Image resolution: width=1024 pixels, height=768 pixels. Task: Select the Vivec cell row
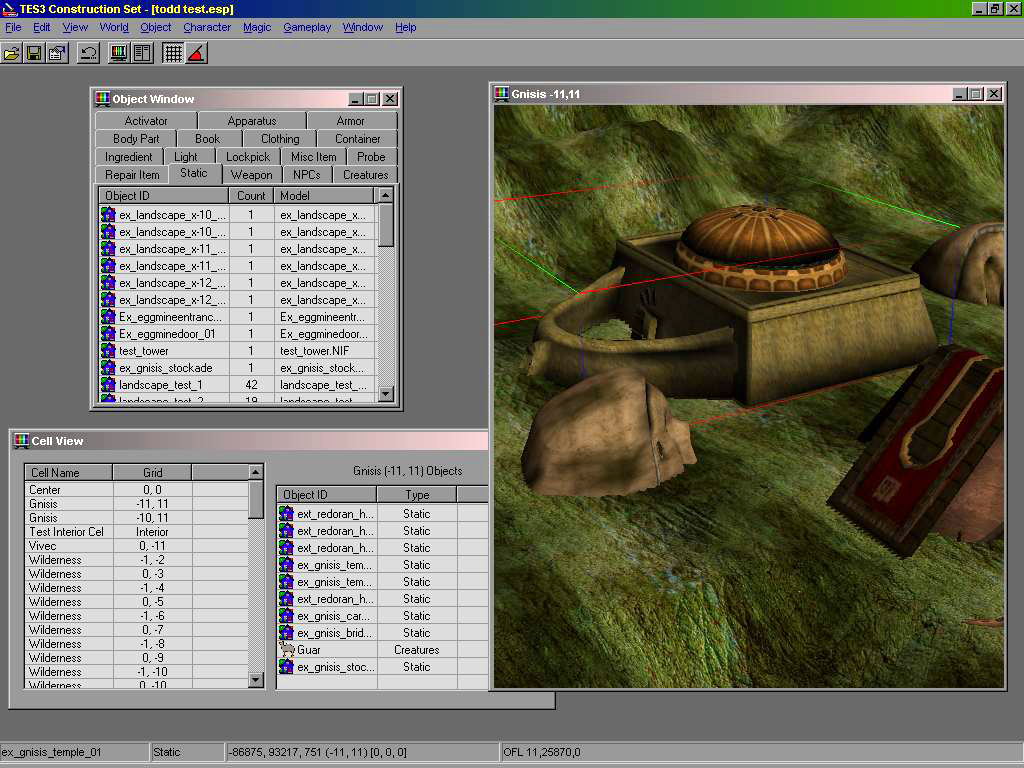tap(136, 546)
